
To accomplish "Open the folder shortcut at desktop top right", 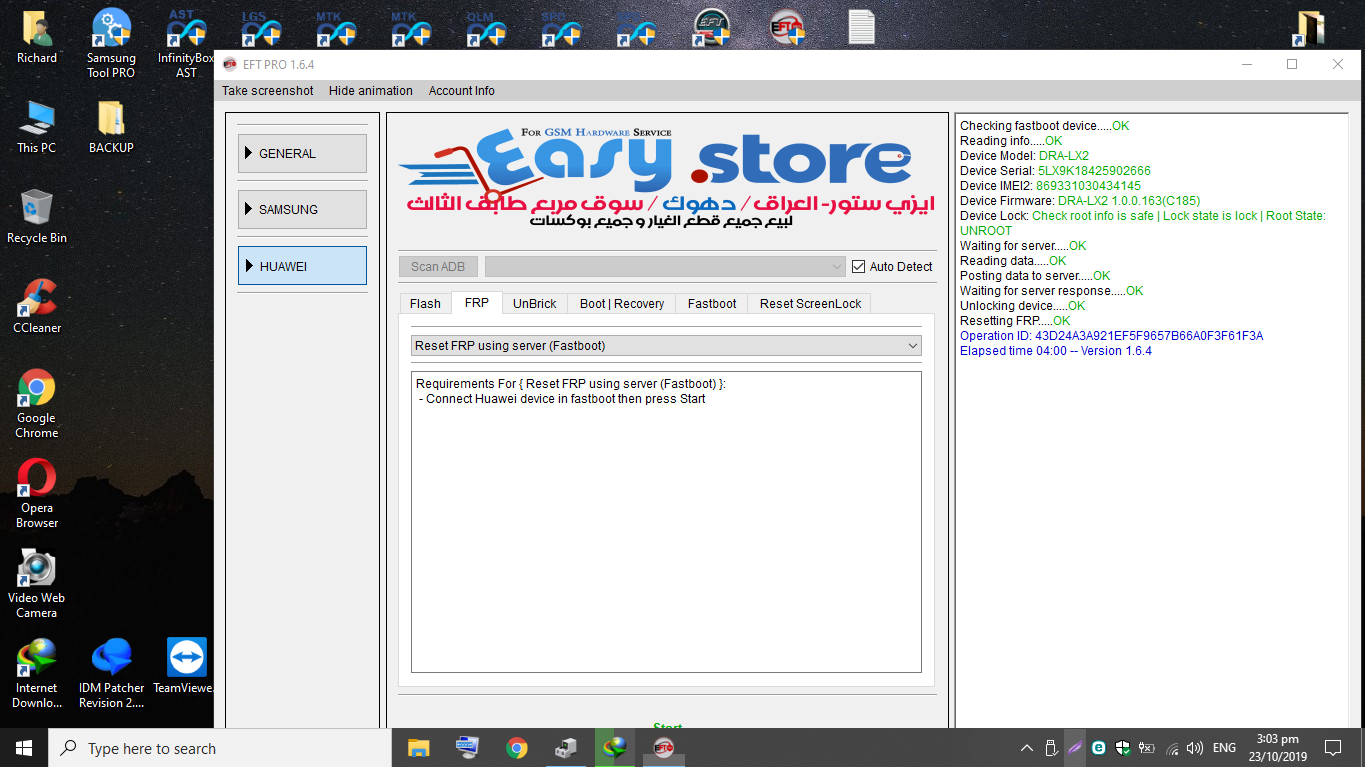I will [x=1310, y=27].
